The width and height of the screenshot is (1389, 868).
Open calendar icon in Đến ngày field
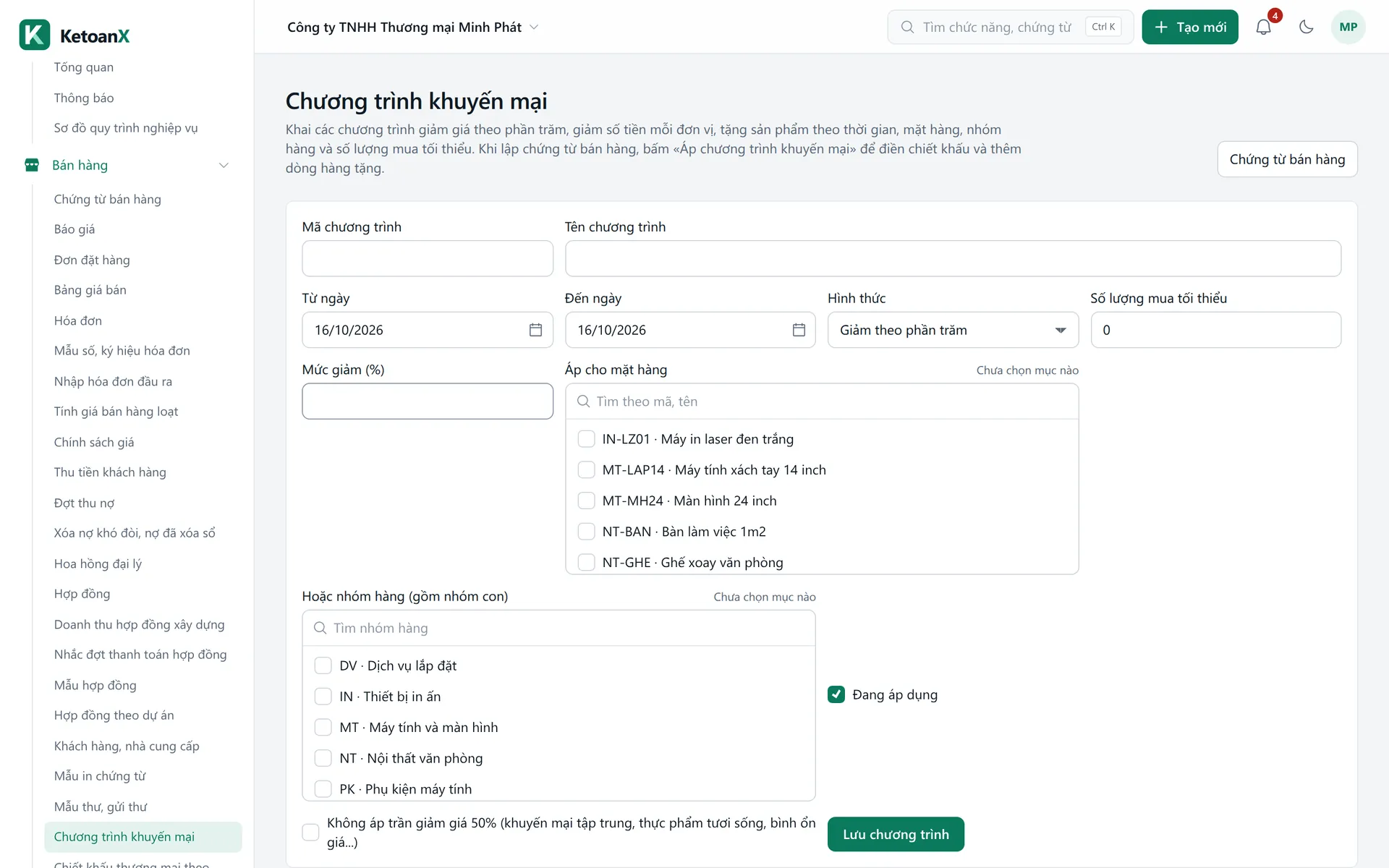tap(799, 330)
